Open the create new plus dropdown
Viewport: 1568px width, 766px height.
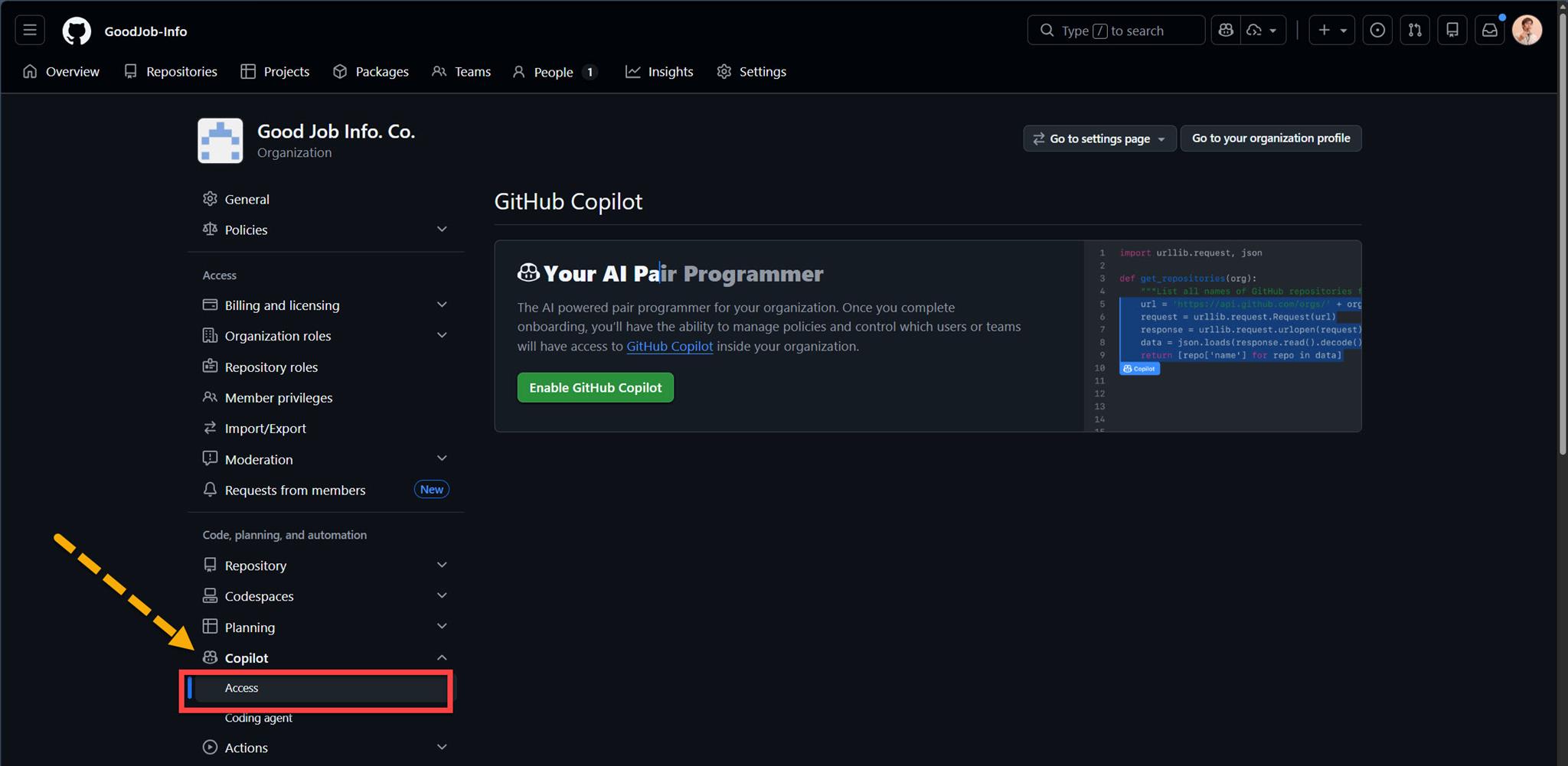1331,31
